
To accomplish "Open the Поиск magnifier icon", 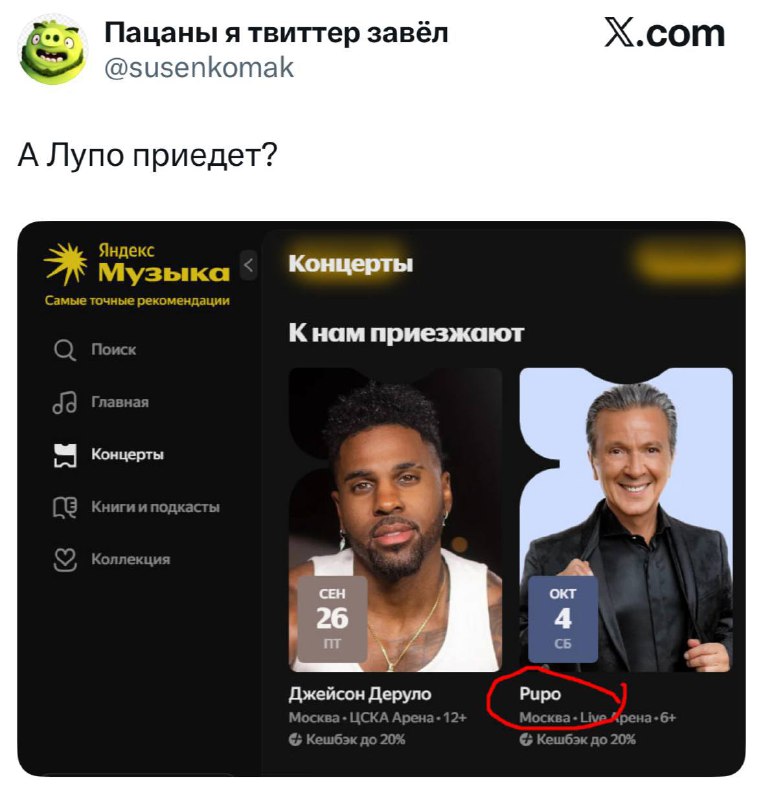I will pos(65,351).
